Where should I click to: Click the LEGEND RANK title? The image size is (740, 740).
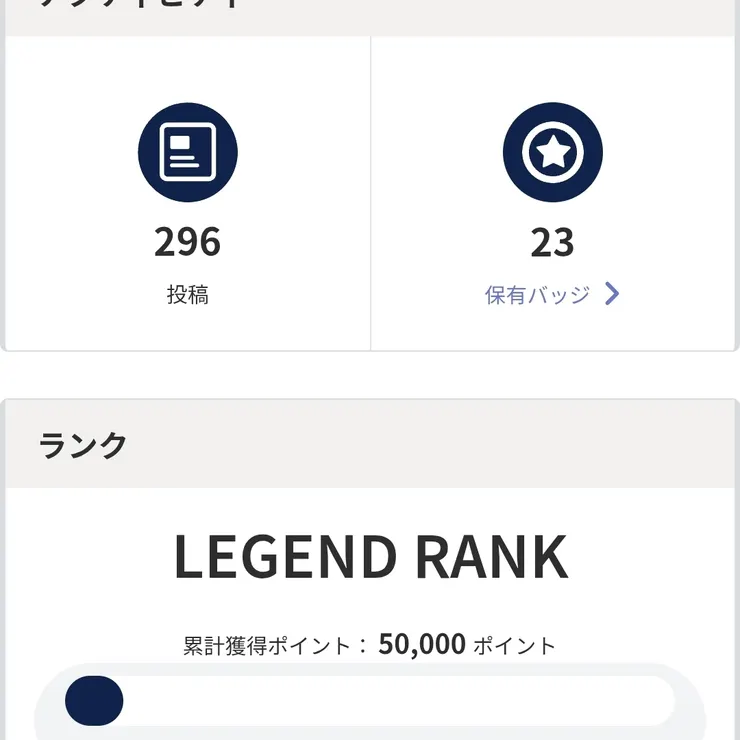click(x=371, y=556)
